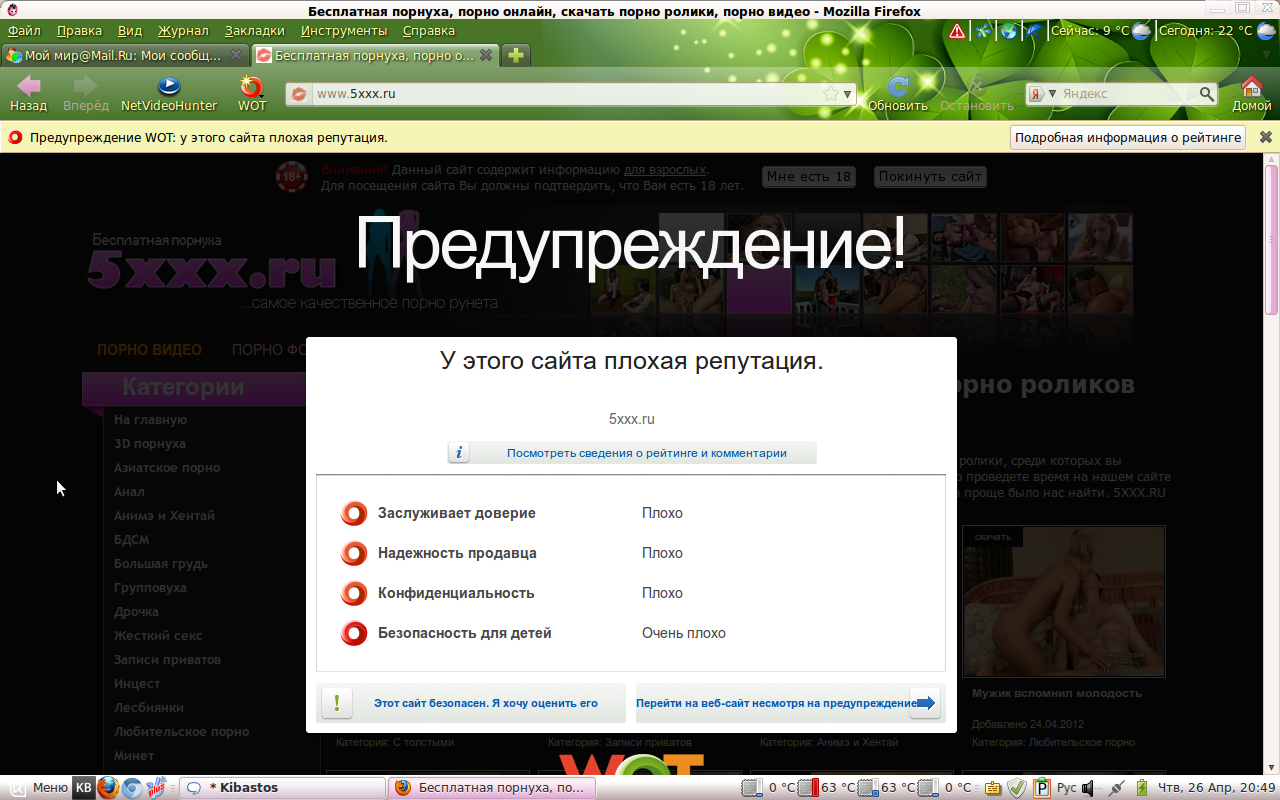Viewport: 1280px width, 800px height.
Task: Close the WOT warning notification bar
Action: pyautogui.click(x=1265, y=138)
